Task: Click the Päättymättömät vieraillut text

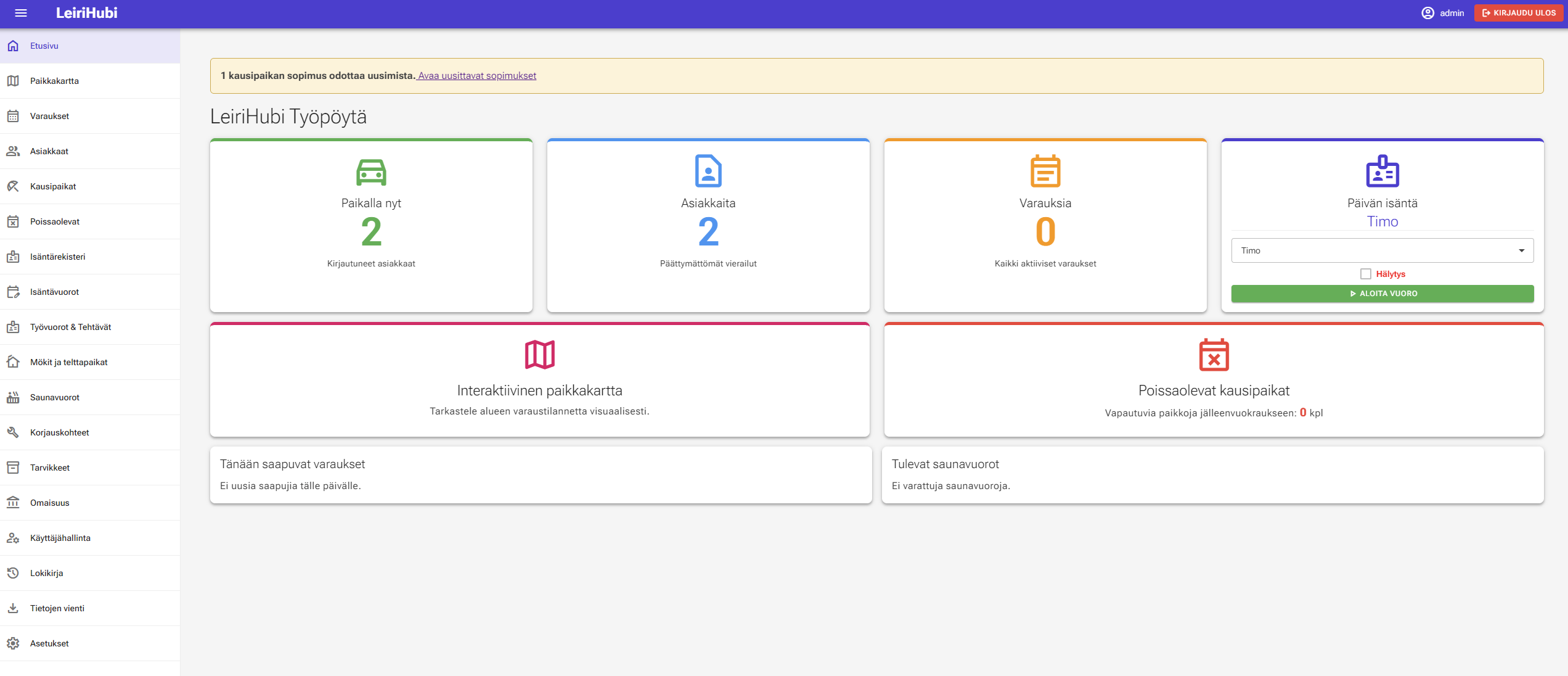Action: pyautogui.click(x=708, y=263)
